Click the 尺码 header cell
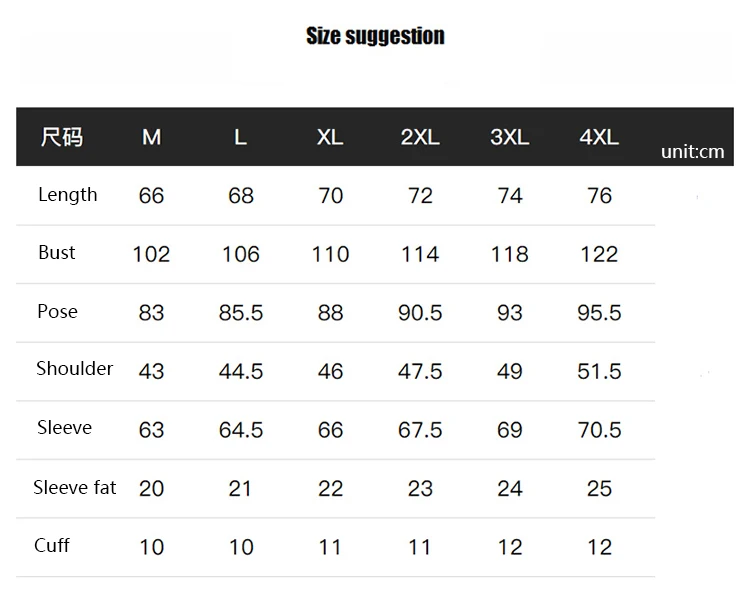Image resolution: width=750 pixels, height=609 pixels. pos(61,137)
